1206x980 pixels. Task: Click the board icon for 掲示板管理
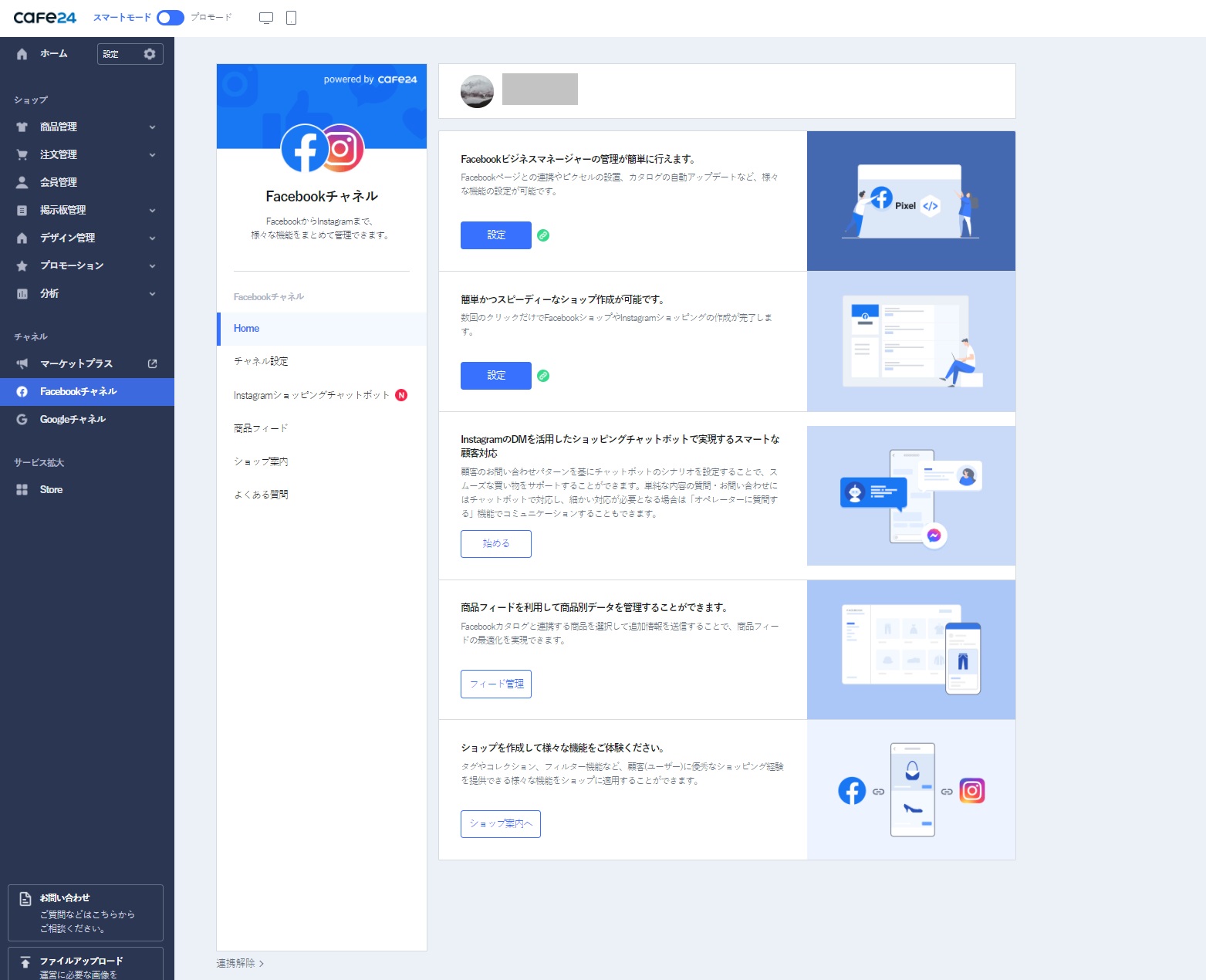[22, 210]
